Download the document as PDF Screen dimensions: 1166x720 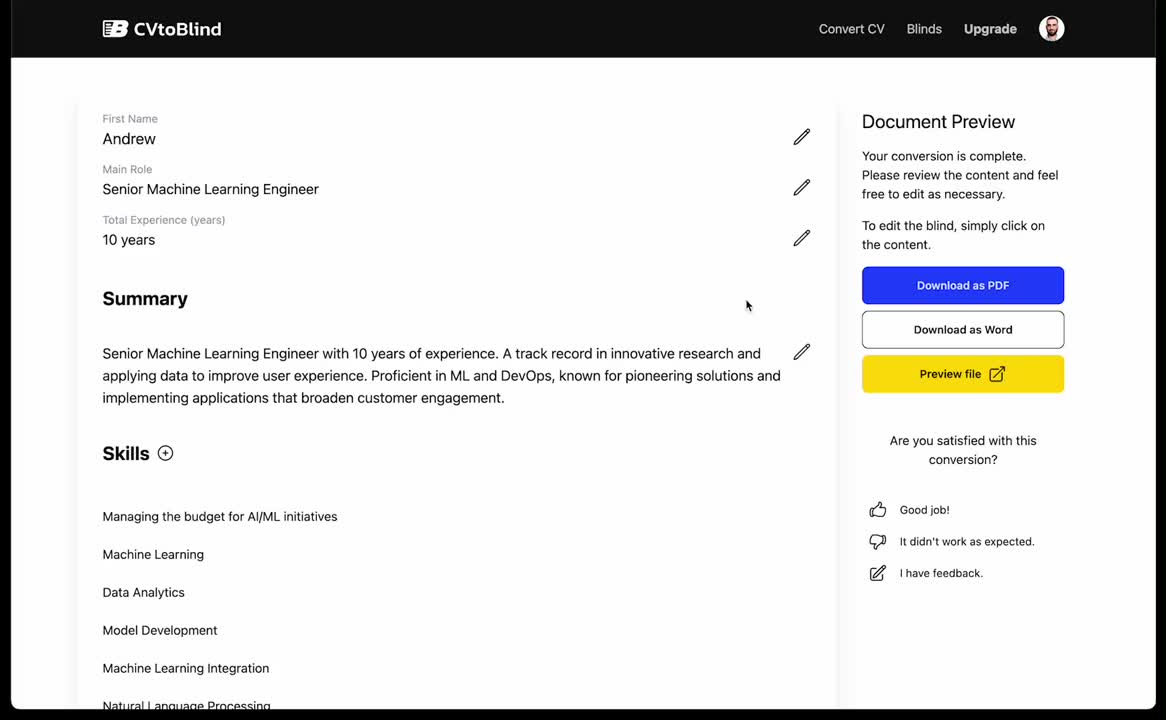(963, 286)
